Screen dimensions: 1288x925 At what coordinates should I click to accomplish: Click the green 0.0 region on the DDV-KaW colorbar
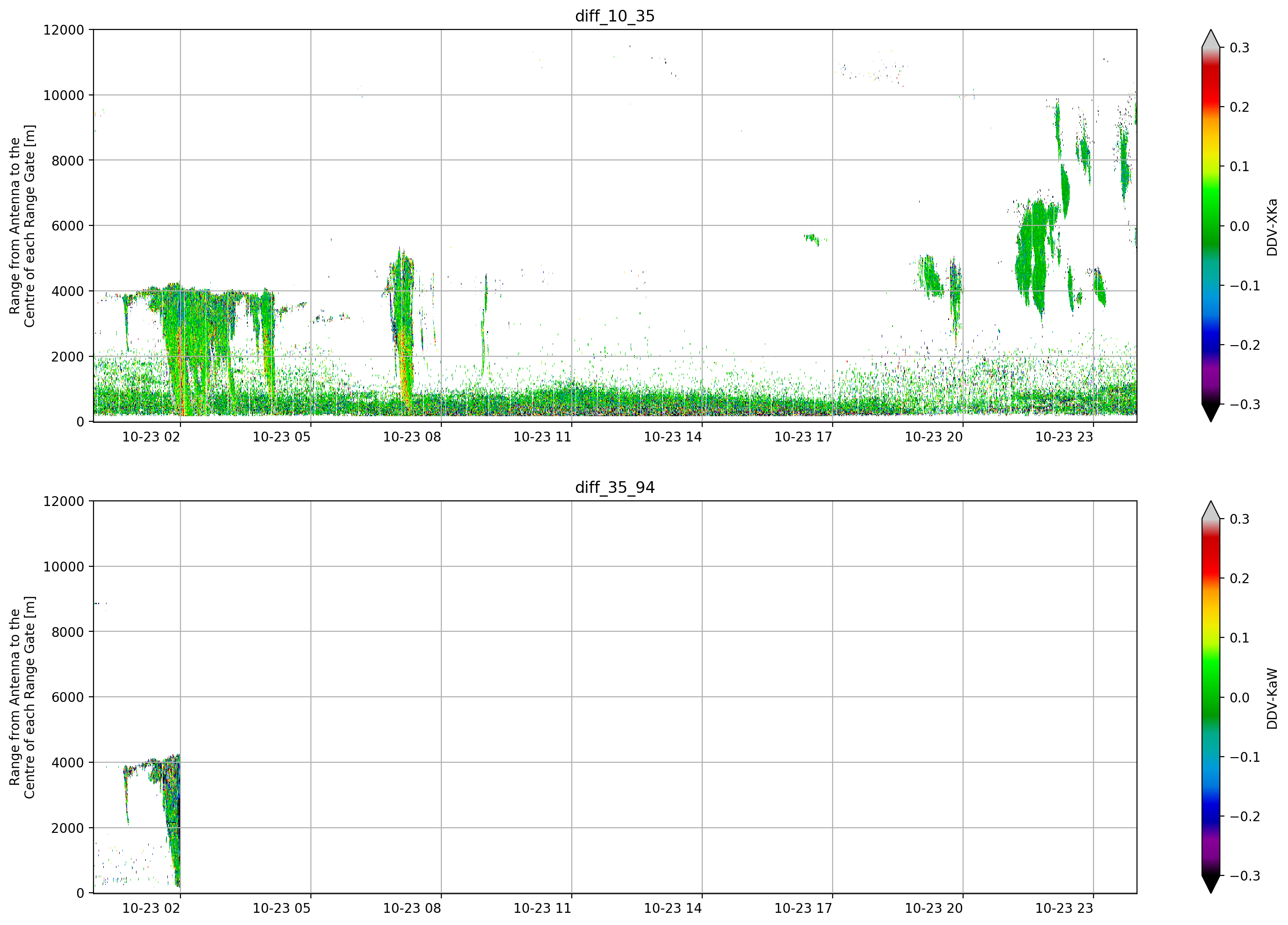click(x=1211, y=697)
